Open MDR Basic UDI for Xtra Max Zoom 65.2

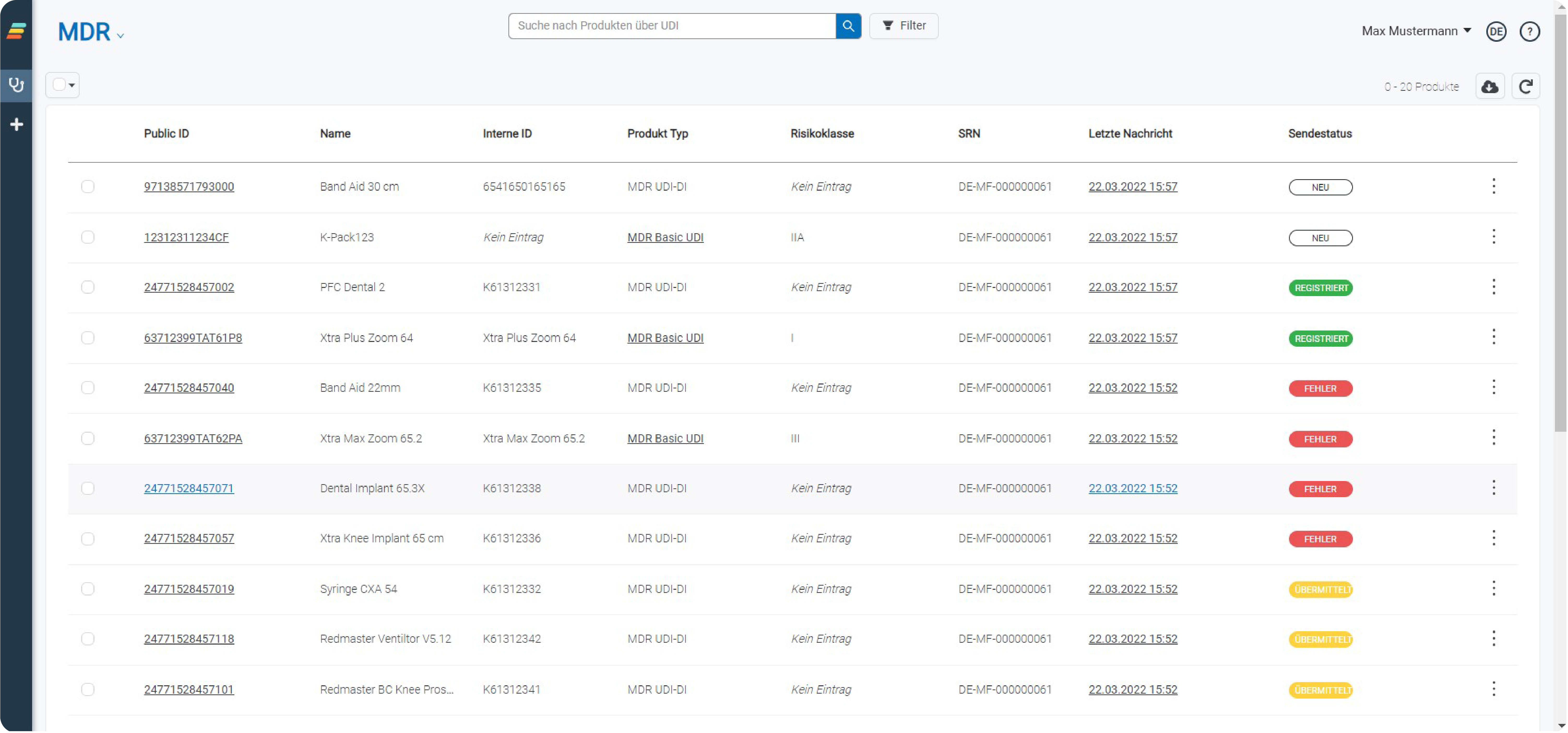pyautogui.click(x=665, y=438)
